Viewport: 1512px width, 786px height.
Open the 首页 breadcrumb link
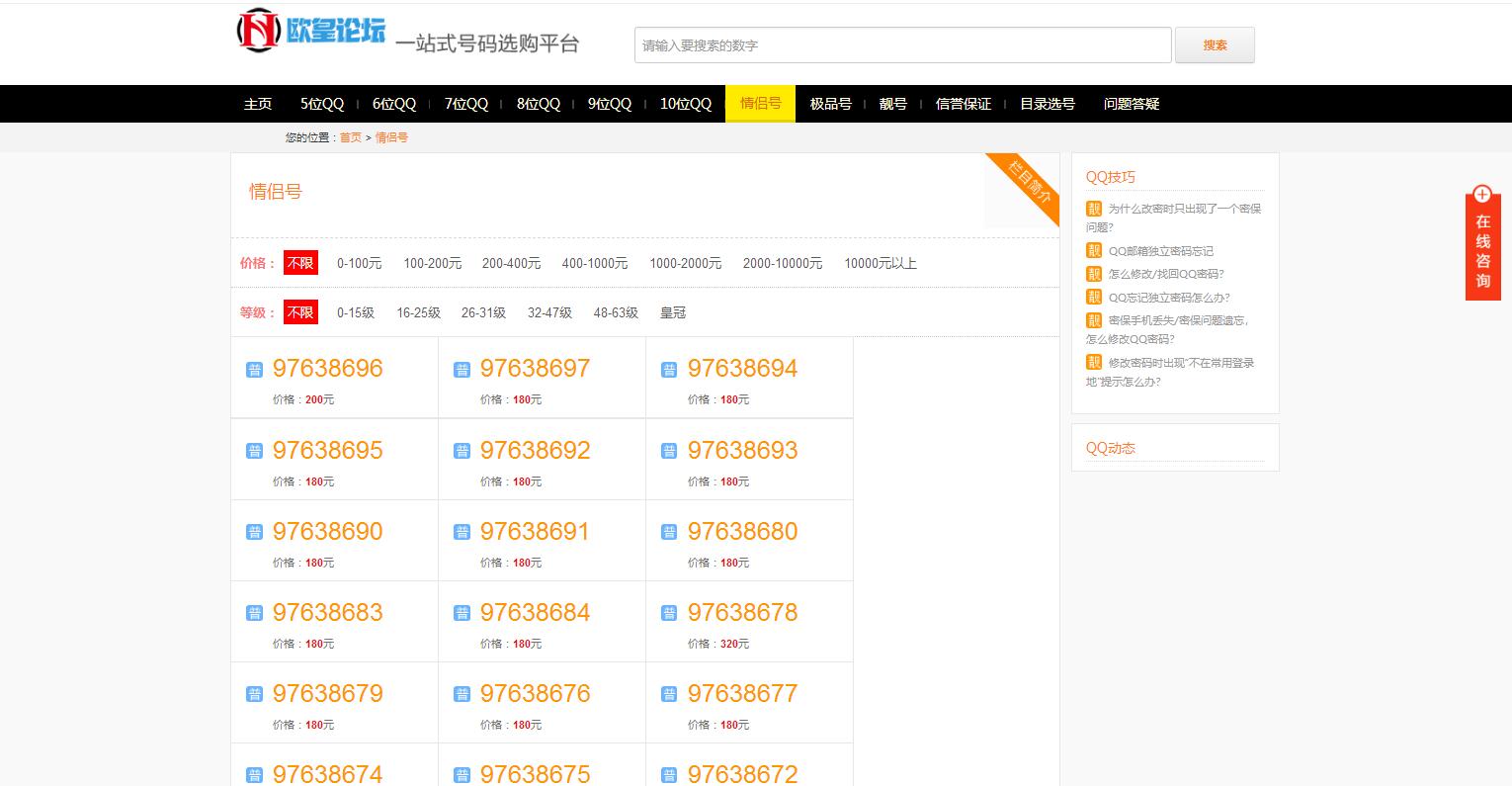pos(350,137)
